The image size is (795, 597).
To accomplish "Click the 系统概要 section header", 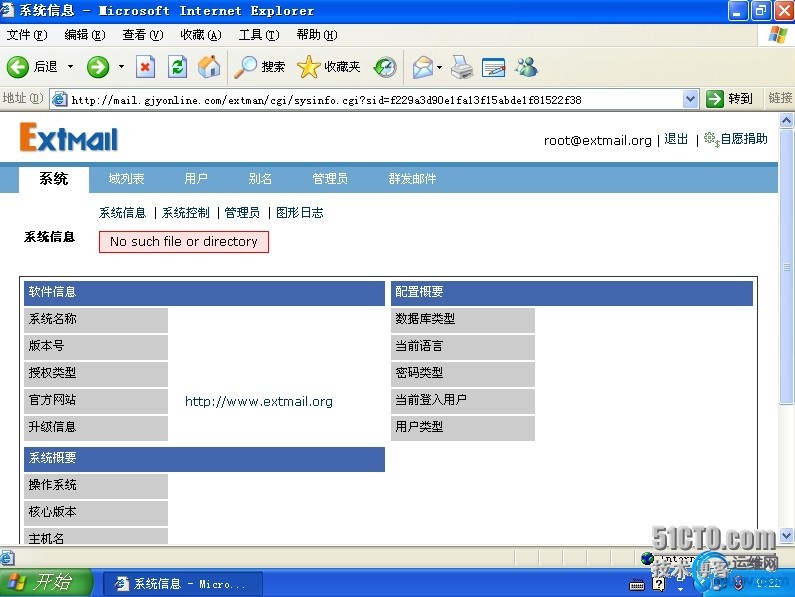I will tap(204, 458).
